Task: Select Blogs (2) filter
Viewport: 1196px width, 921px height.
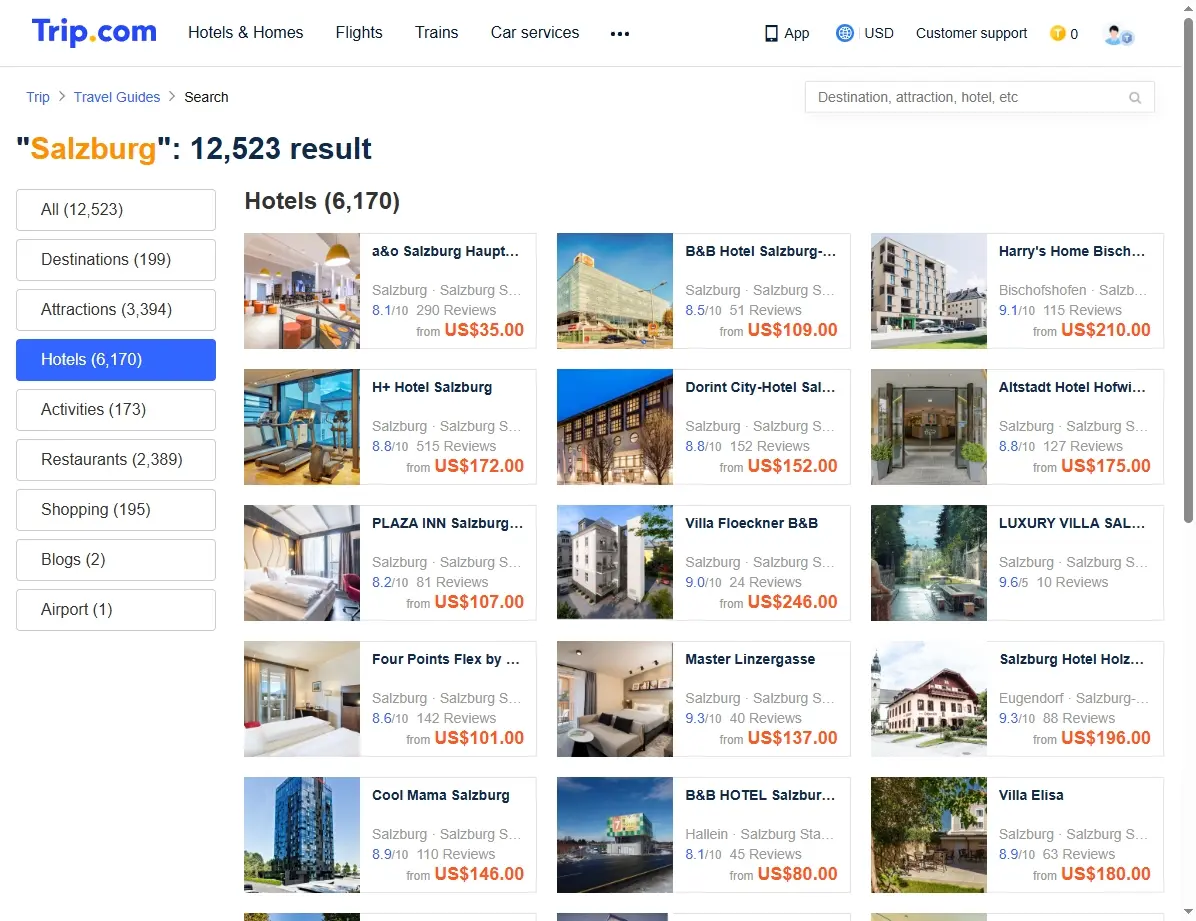Action: (116, 559)
